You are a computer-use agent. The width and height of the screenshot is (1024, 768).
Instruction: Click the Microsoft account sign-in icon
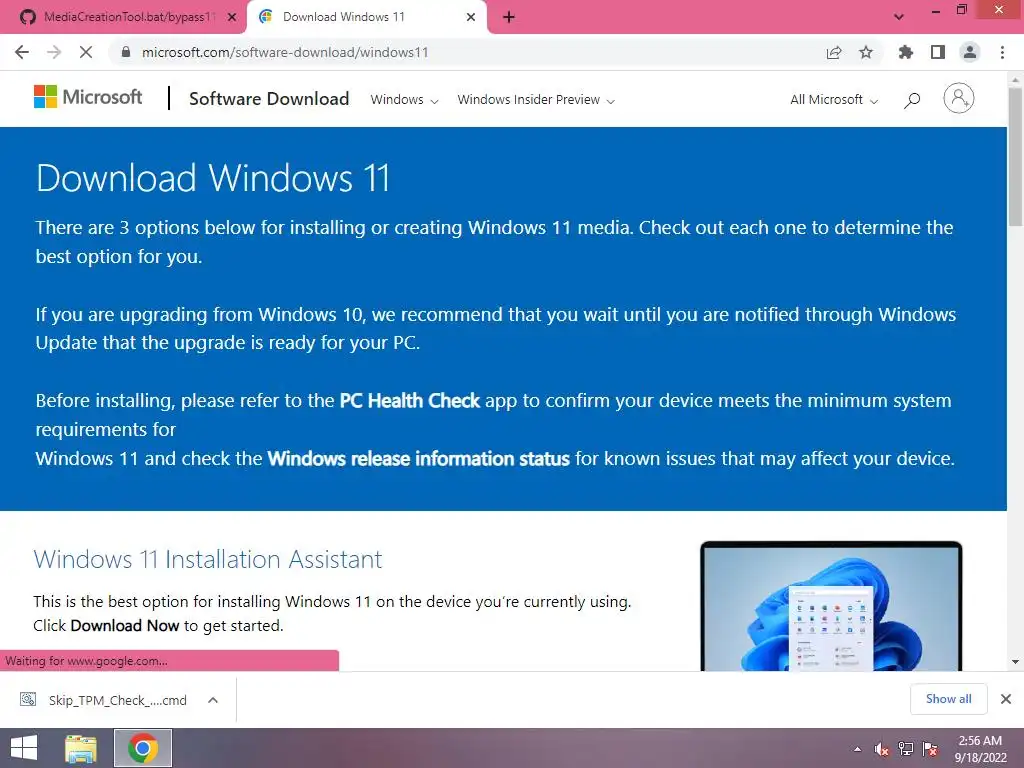[x=959, y=99]
